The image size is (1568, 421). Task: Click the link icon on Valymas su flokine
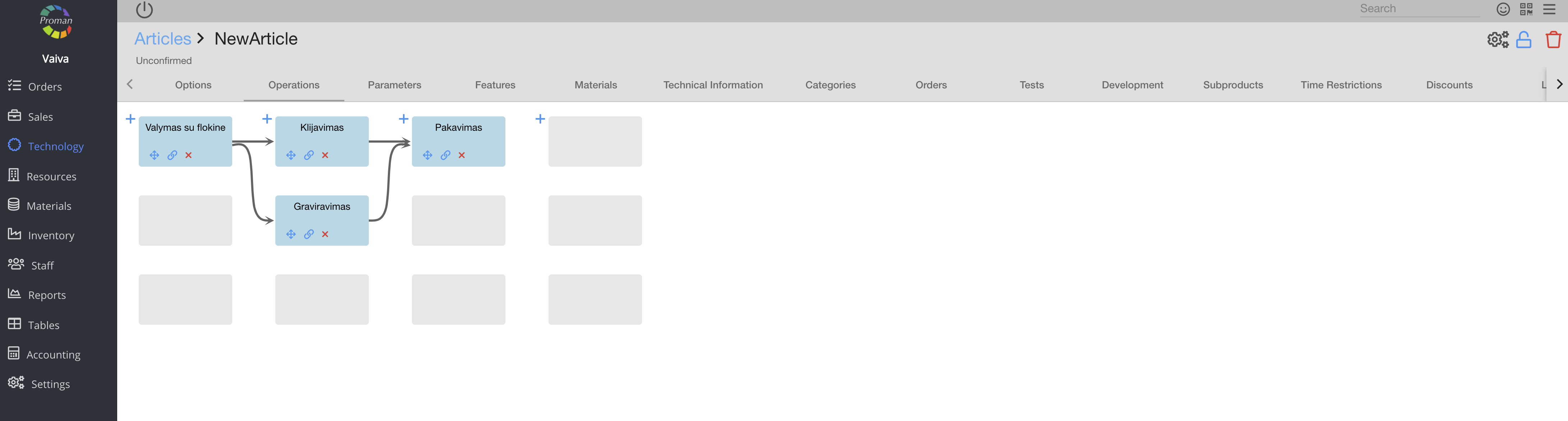coord(172,155)
